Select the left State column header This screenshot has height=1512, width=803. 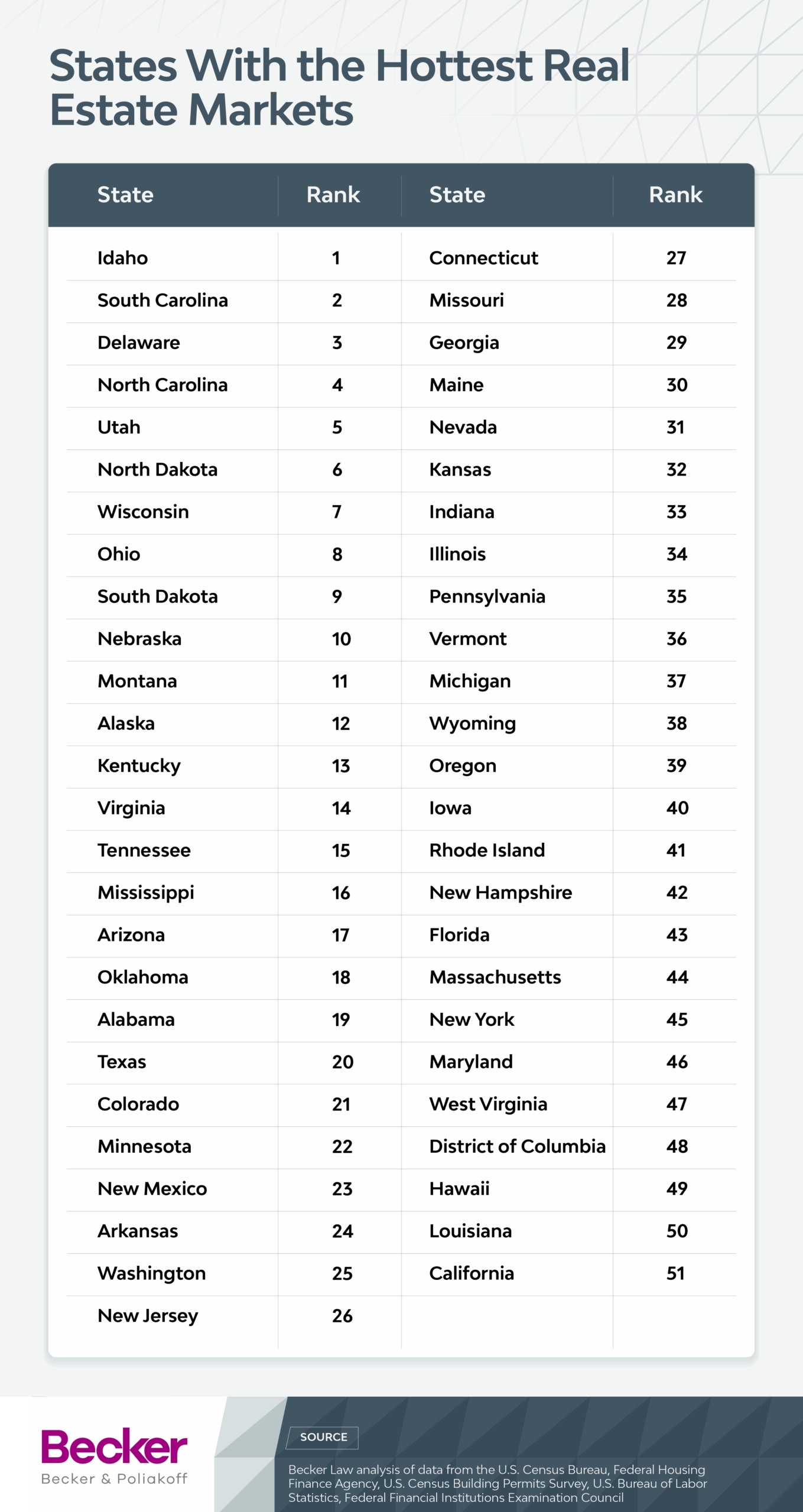125,195
